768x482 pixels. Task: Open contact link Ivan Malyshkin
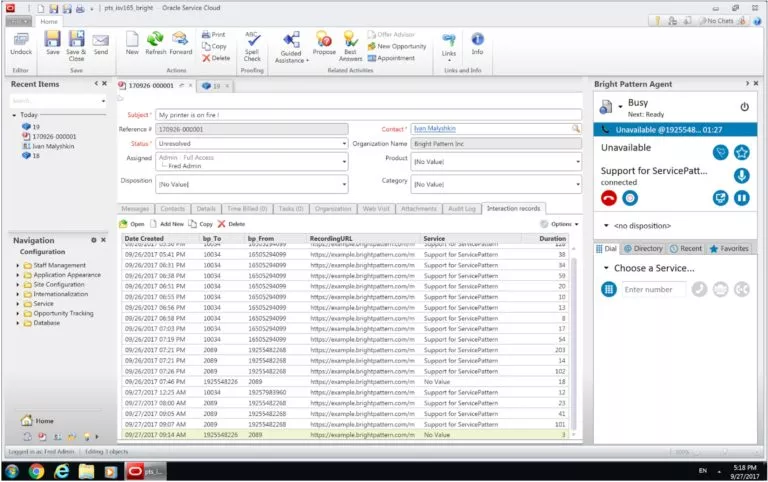pyautogui.click(x=434, y=128)
